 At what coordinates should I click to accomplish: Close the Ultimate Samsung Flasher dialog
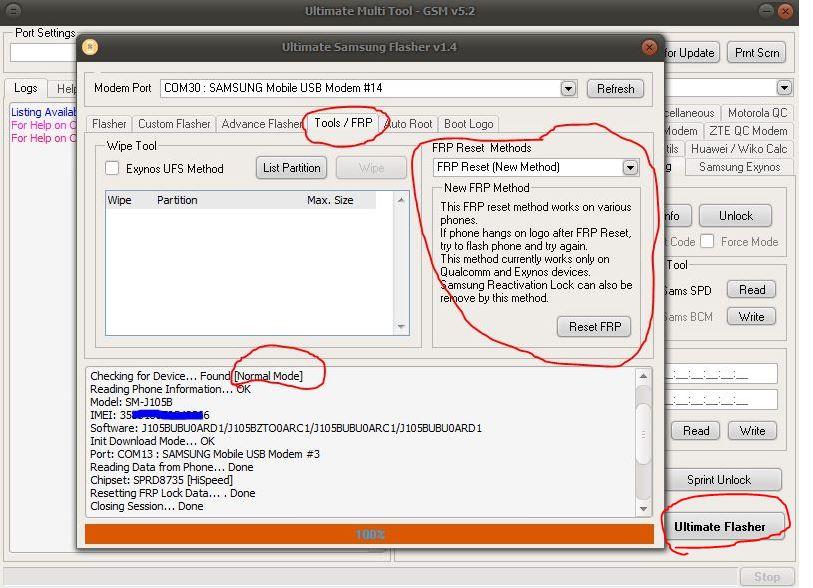649,47
